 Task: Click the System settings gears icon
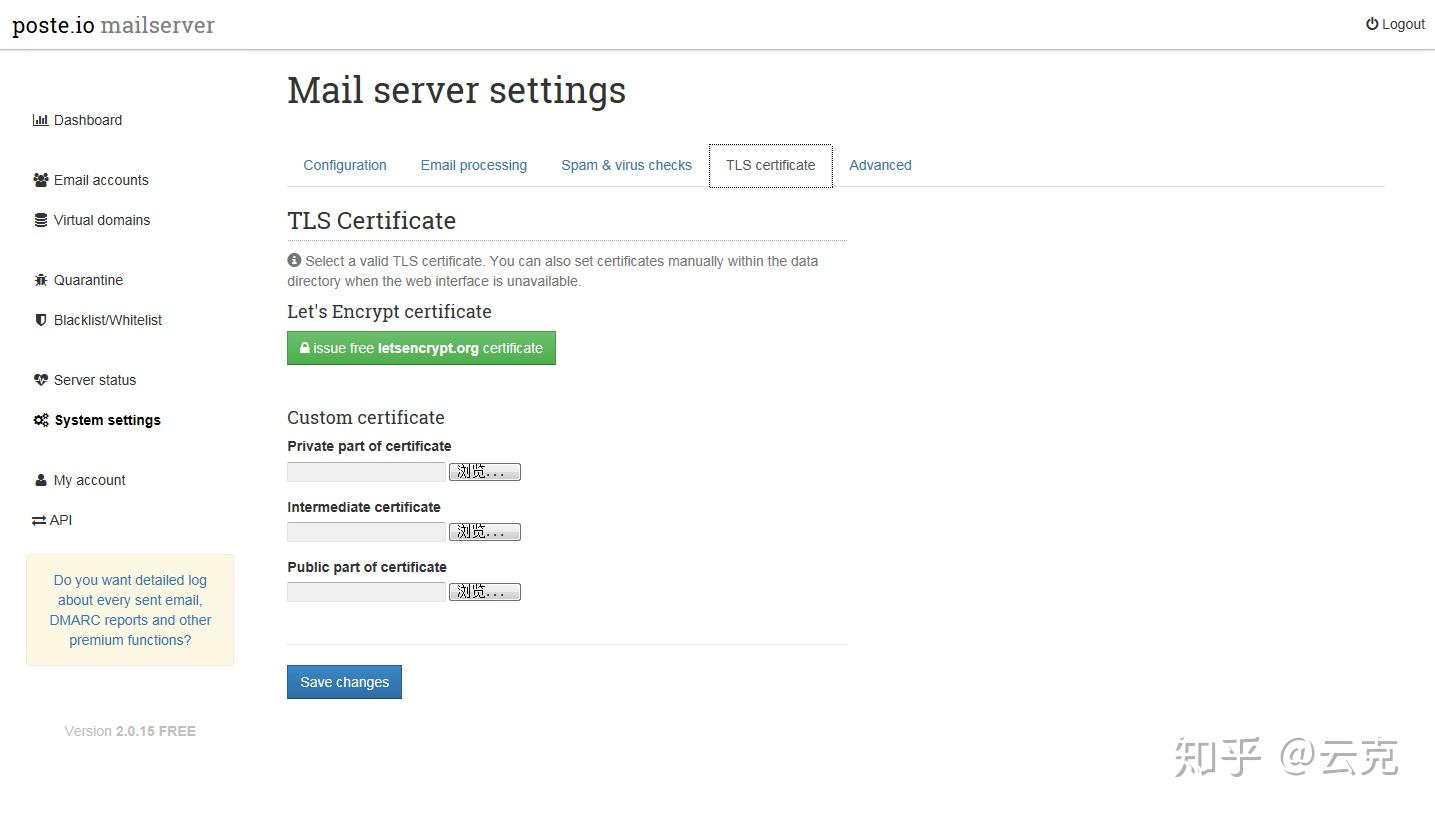click(41, 420)
